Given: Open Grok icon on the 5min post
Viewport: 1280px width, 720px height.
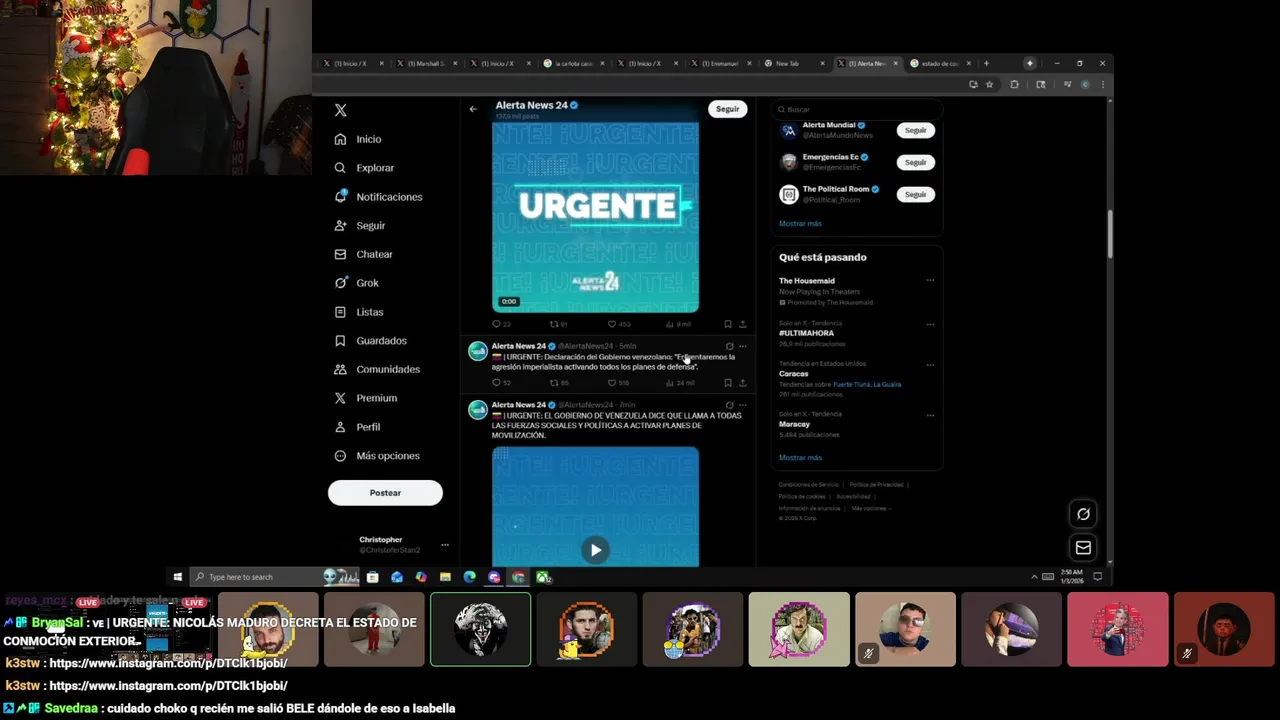Looking at the screenshot, I should pyautogui.click(x=729, y=347).
